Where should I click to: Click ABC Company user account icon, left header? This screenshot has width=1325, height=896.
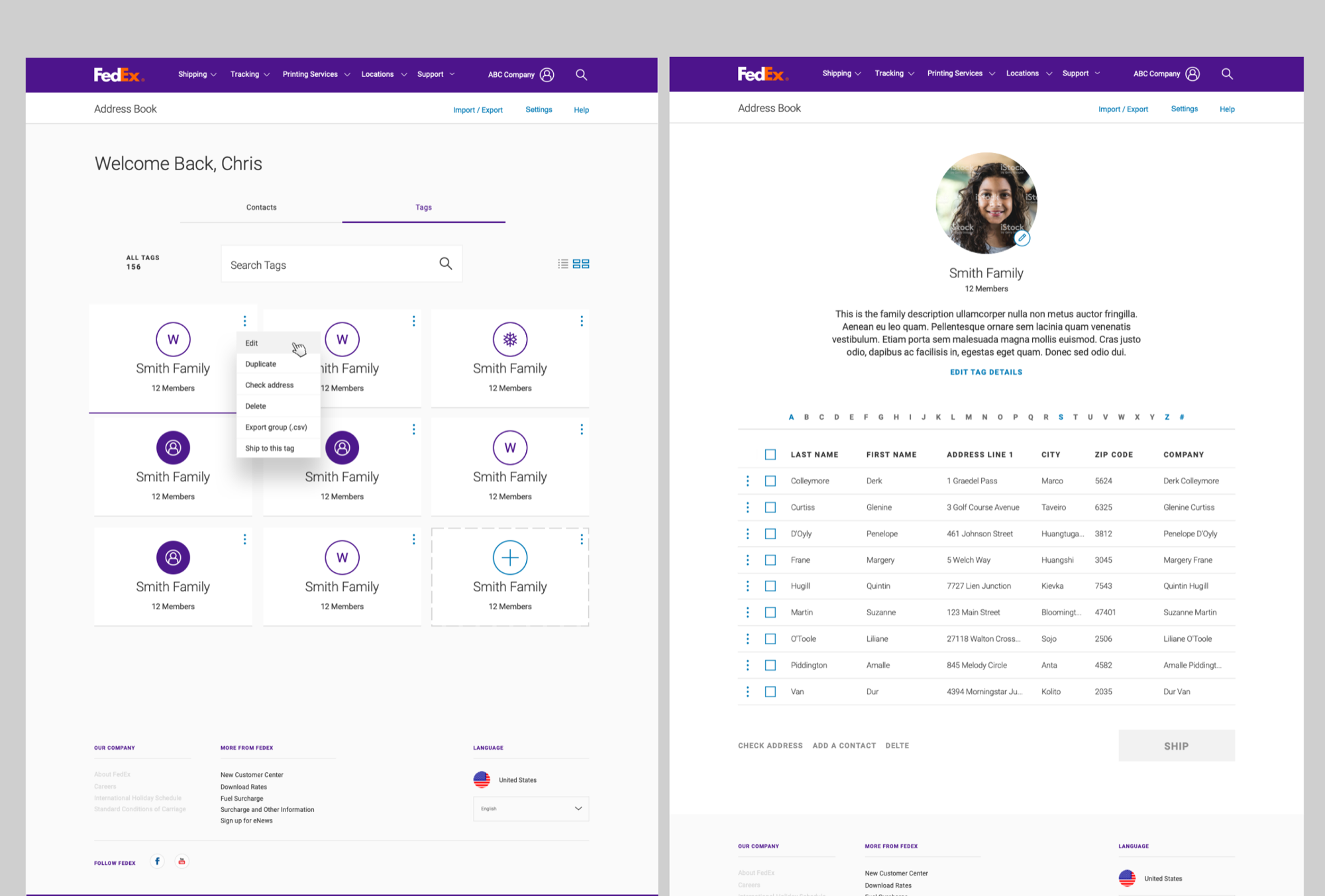click(x=547, y=75)
